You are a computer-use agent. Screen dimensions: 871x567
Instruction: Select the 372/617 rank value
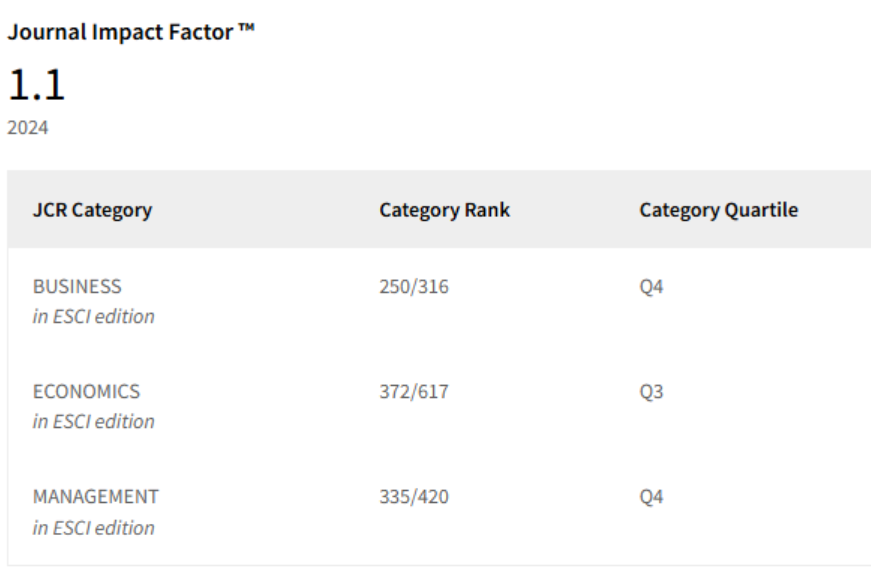point(414,392)
